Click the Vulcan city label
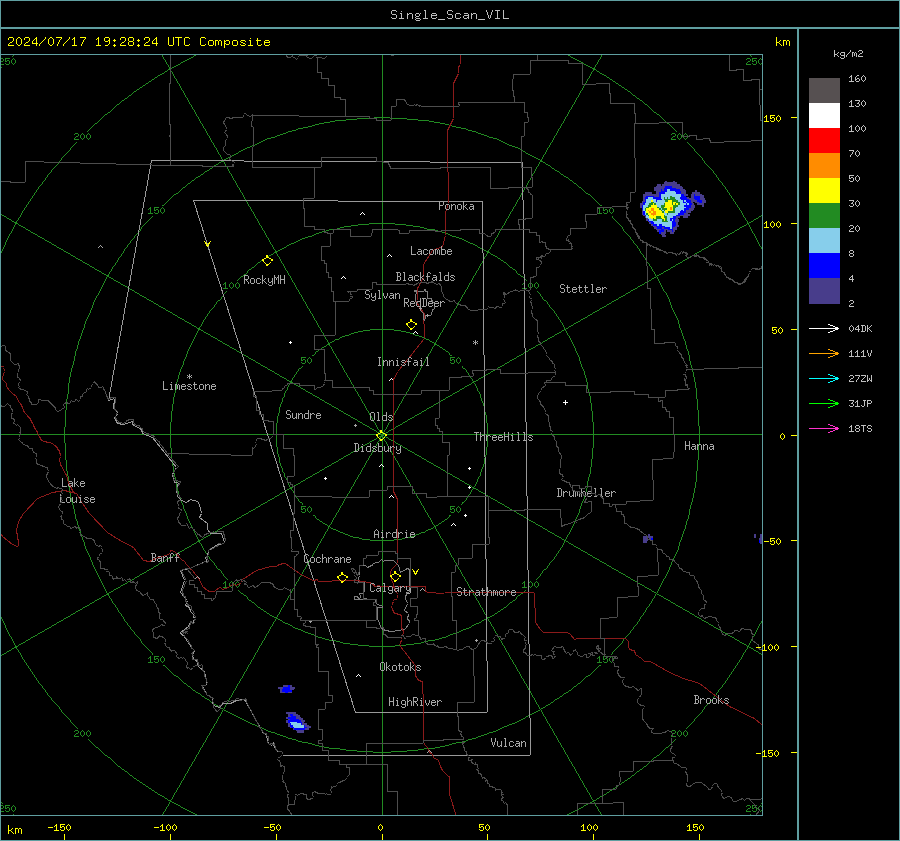The image size is (900, 841). (508, 743)
